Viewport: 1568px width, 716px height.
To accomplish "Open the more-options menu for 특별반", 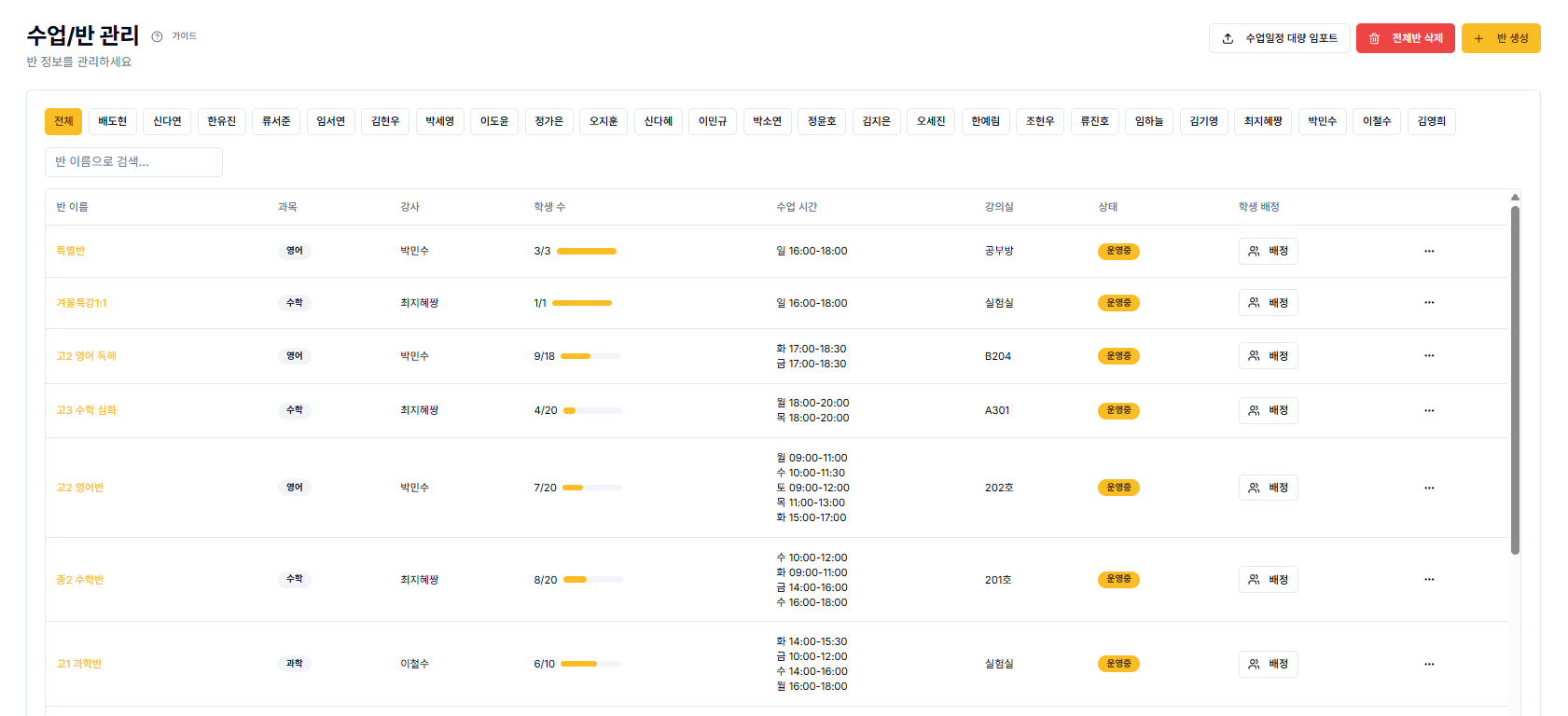I will [1429, 251].
